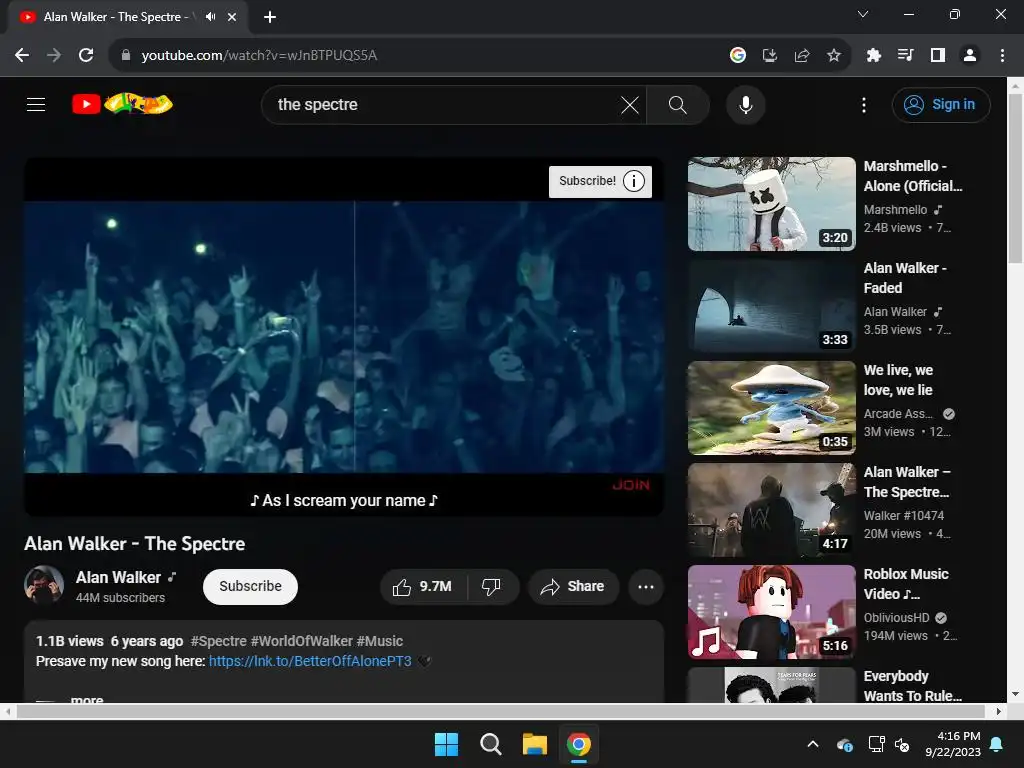Open Windows taskbar search
This screenshot has width=1024, height=768.
pyautogui.click(x=490, y=744)
